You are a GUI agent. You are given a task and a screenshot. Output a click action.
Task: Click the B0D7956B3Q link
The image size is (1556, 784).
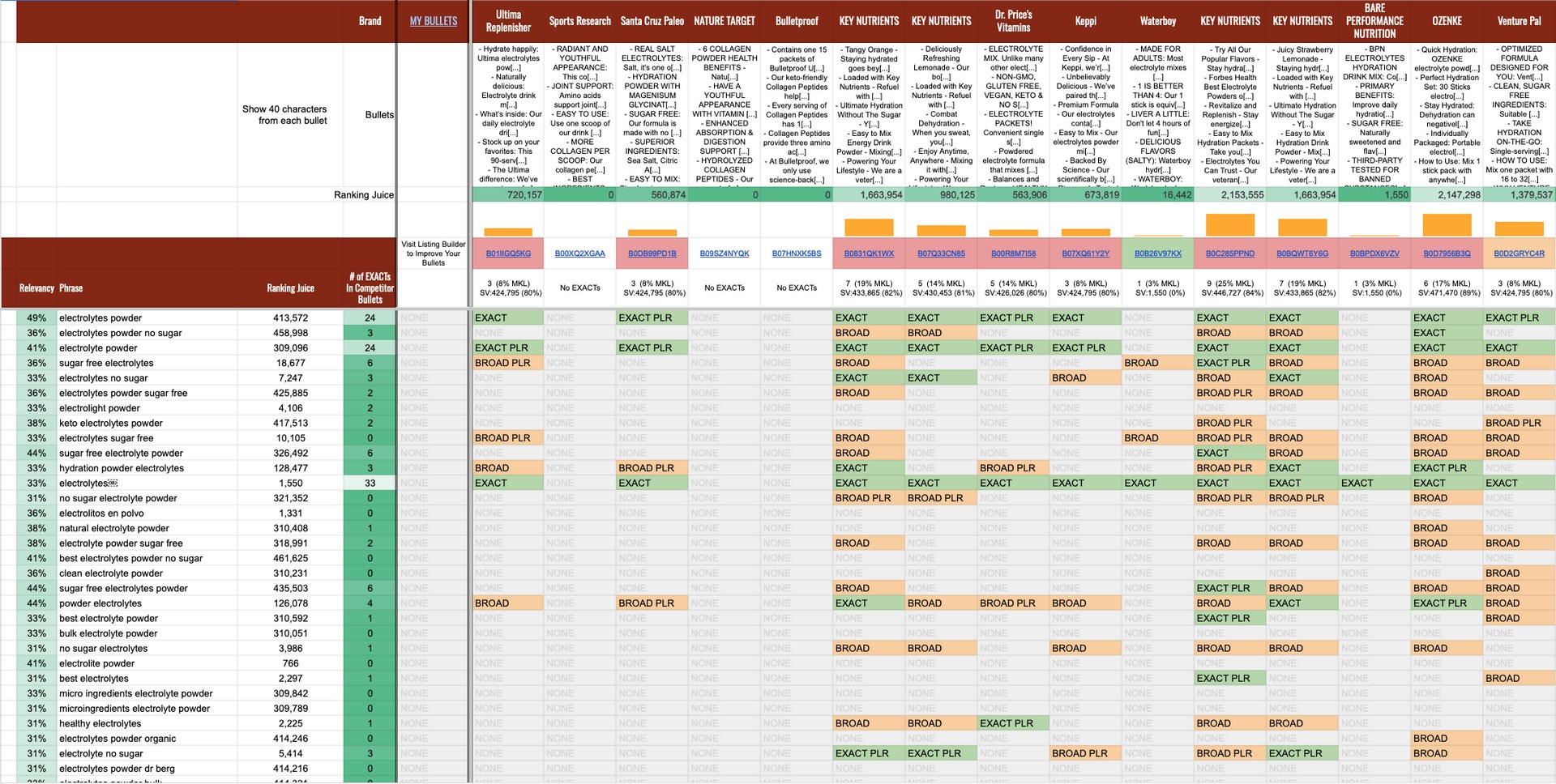coord(1447,254)
